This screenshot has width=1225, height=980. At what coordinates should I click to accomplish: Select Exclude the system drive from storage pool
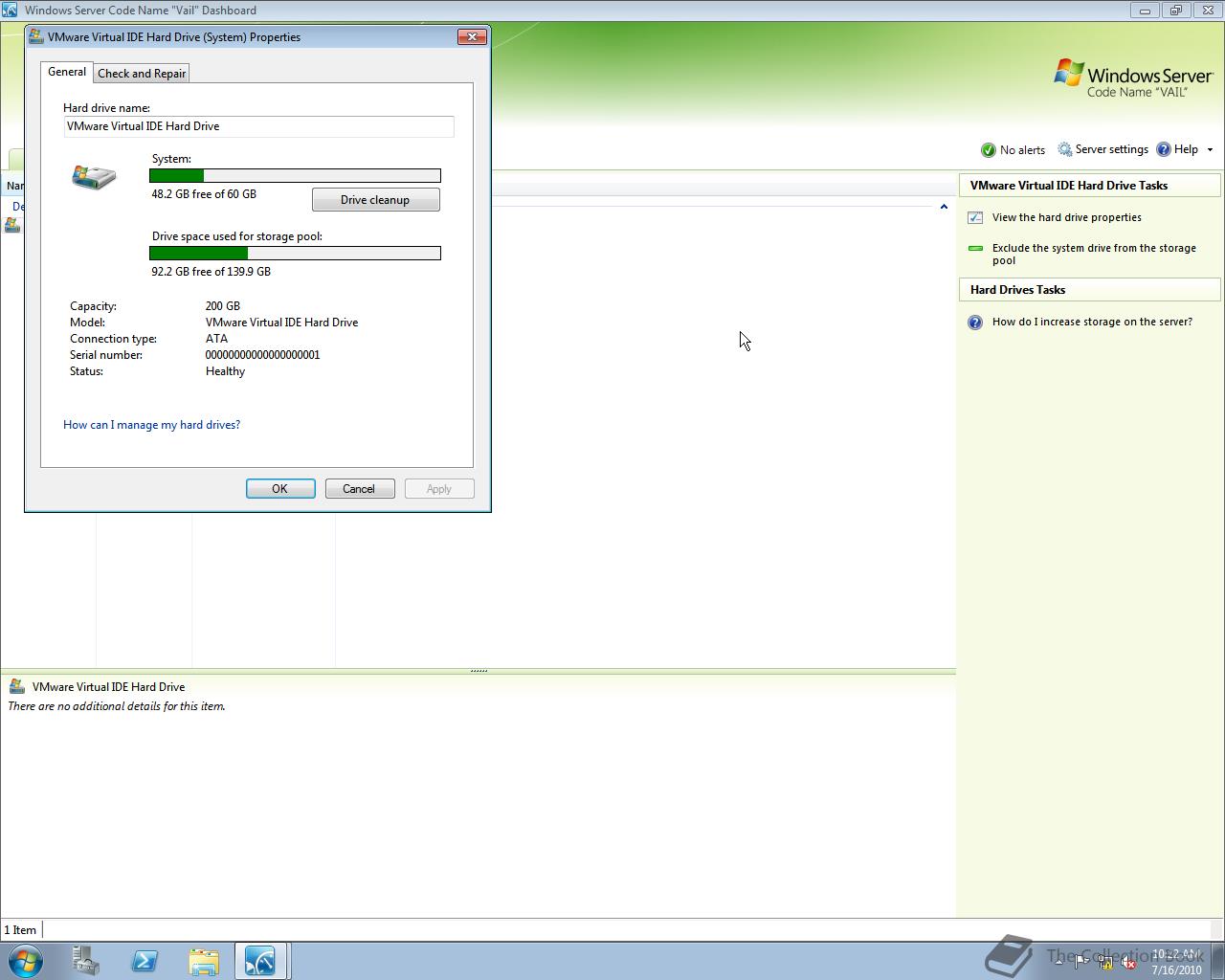coord(1094,254)
